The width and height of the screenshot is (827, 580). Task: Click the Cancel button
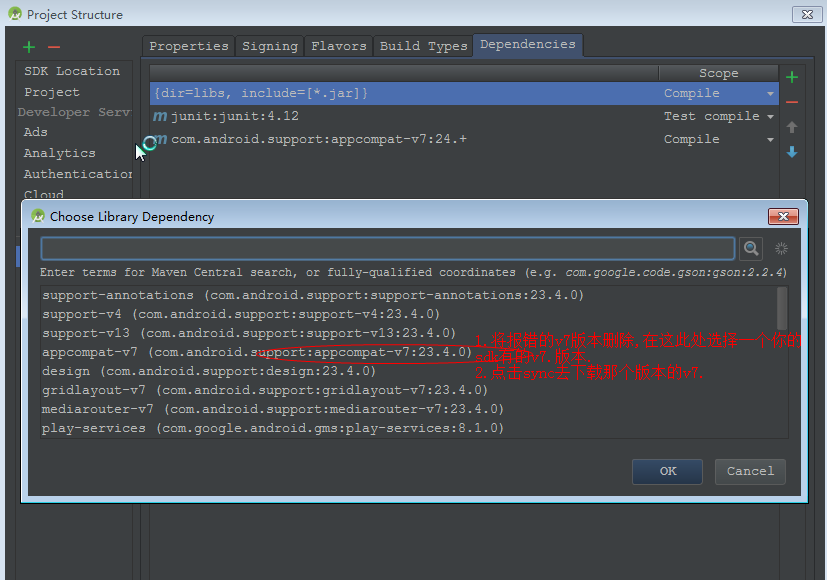(750, 471)
